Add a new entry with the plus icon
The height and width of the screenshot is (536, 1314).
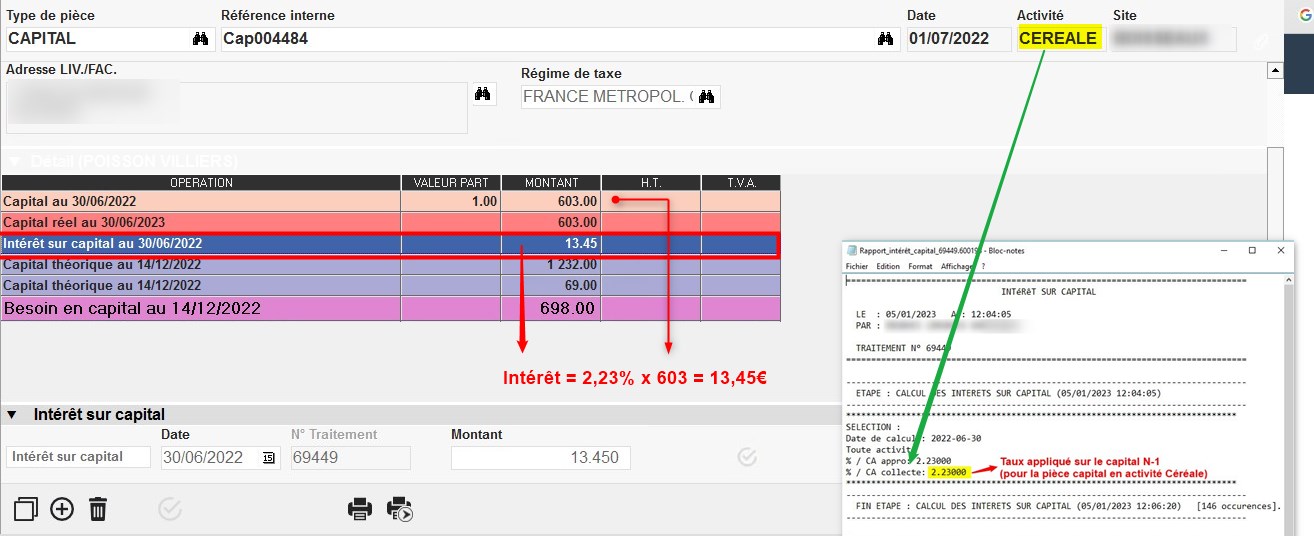tap(62, 509)
